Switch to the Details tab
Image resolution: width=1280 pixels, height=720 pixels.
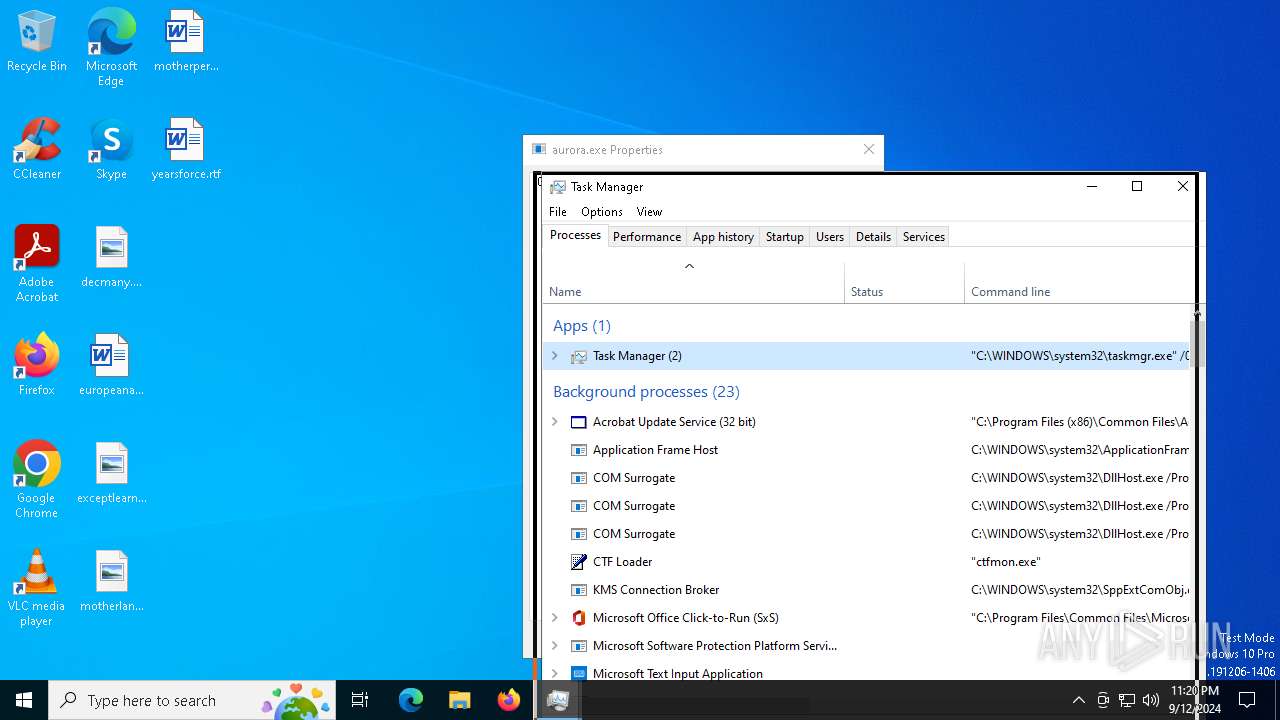pos(873,237)
